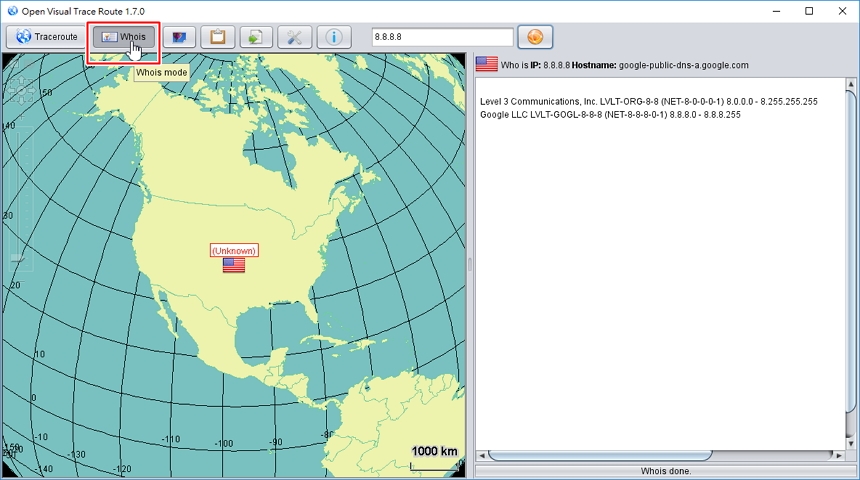
Task: Click the 'Level 3 Communications, Inc.' result line
Action: pyautogui.click(x=649, y=101)
